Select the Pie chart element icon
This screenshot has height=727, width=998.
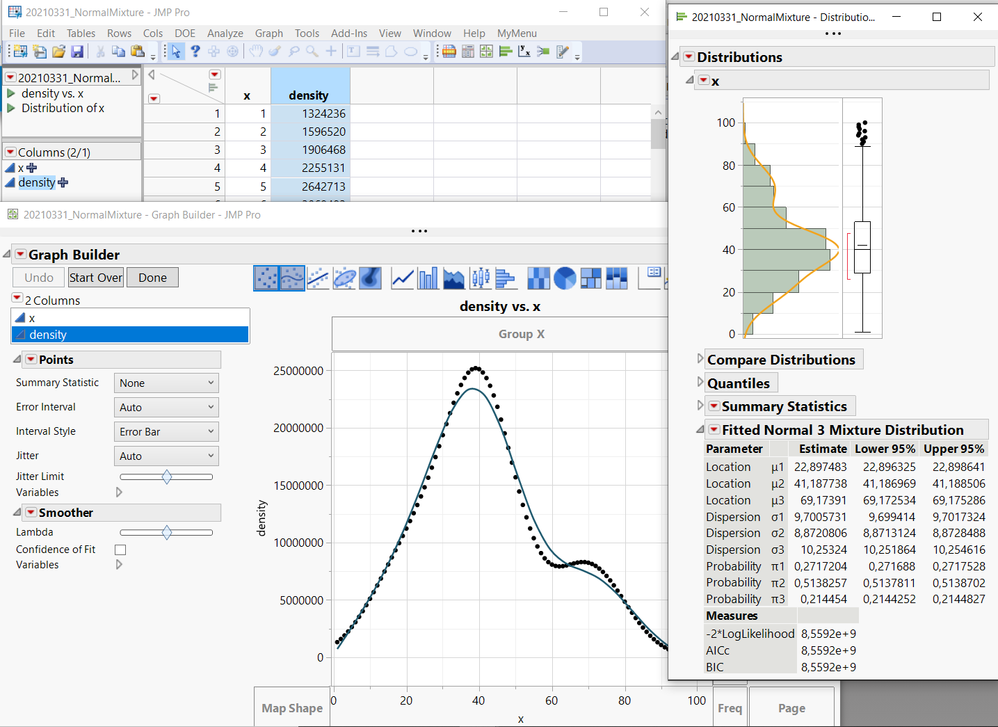pyautogui.click(x=565, y=277)
